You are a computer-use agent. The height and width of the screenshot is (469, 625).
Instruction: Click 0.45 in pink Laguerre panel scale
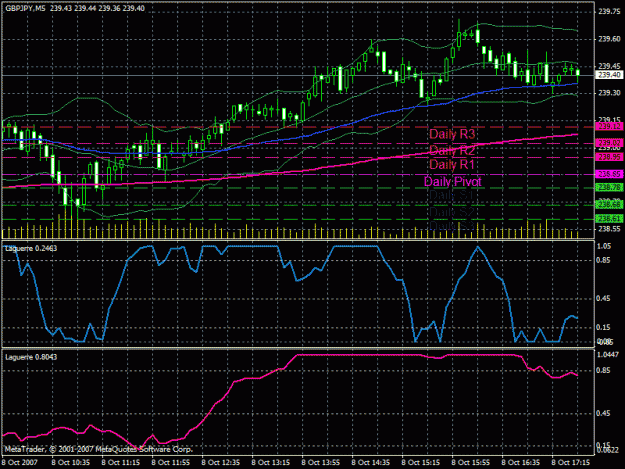pos(604,414)
